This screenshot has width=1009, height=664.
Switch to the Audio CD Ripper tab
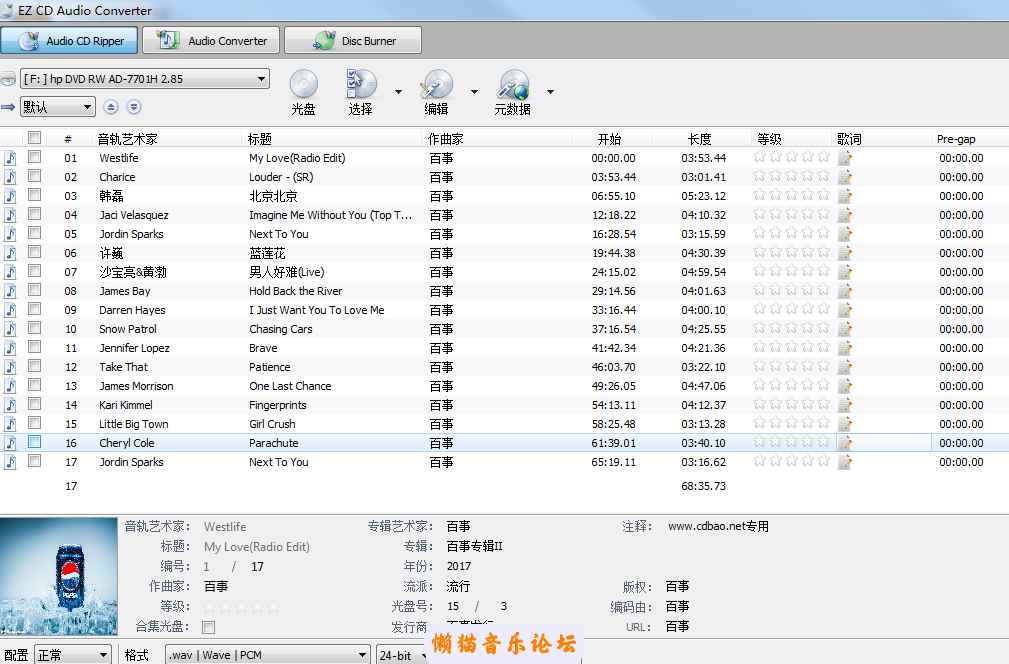click(x=69, y=41)
